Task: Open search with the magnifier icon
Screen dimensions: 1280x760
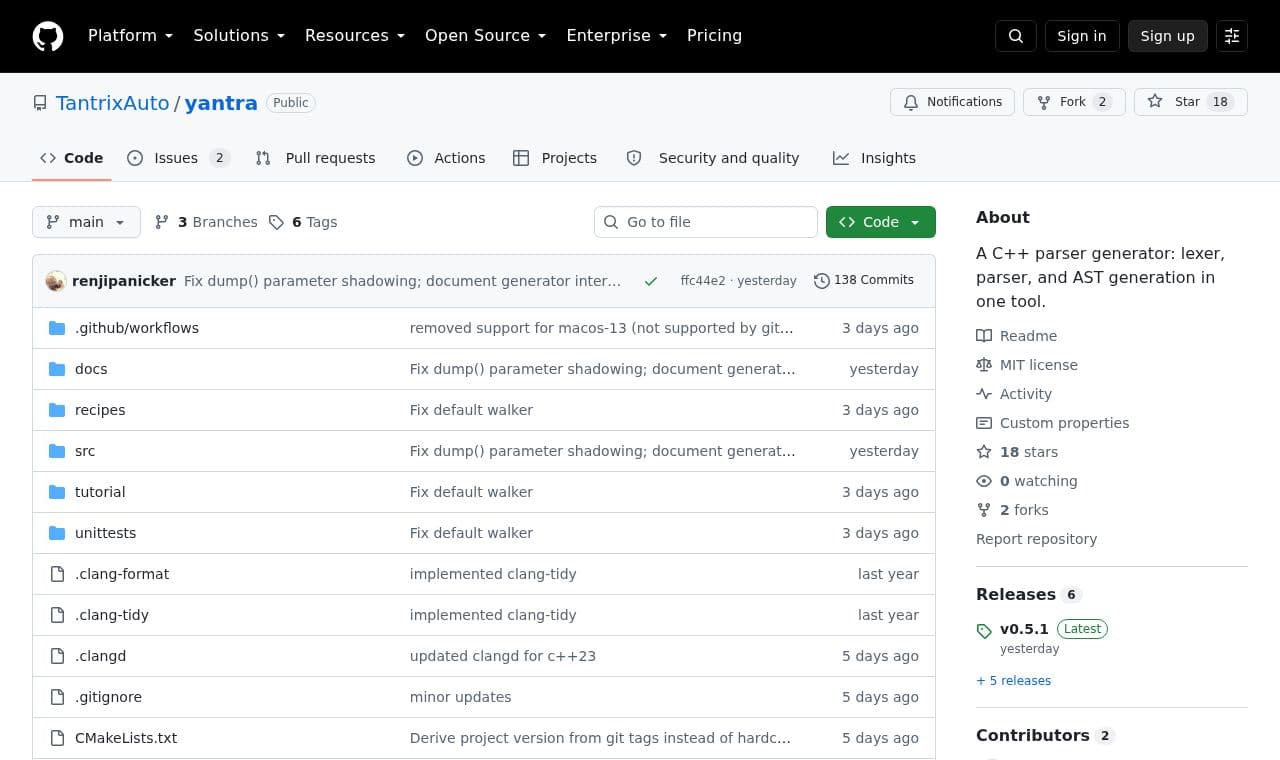Action: click(x=1016, y=36)
